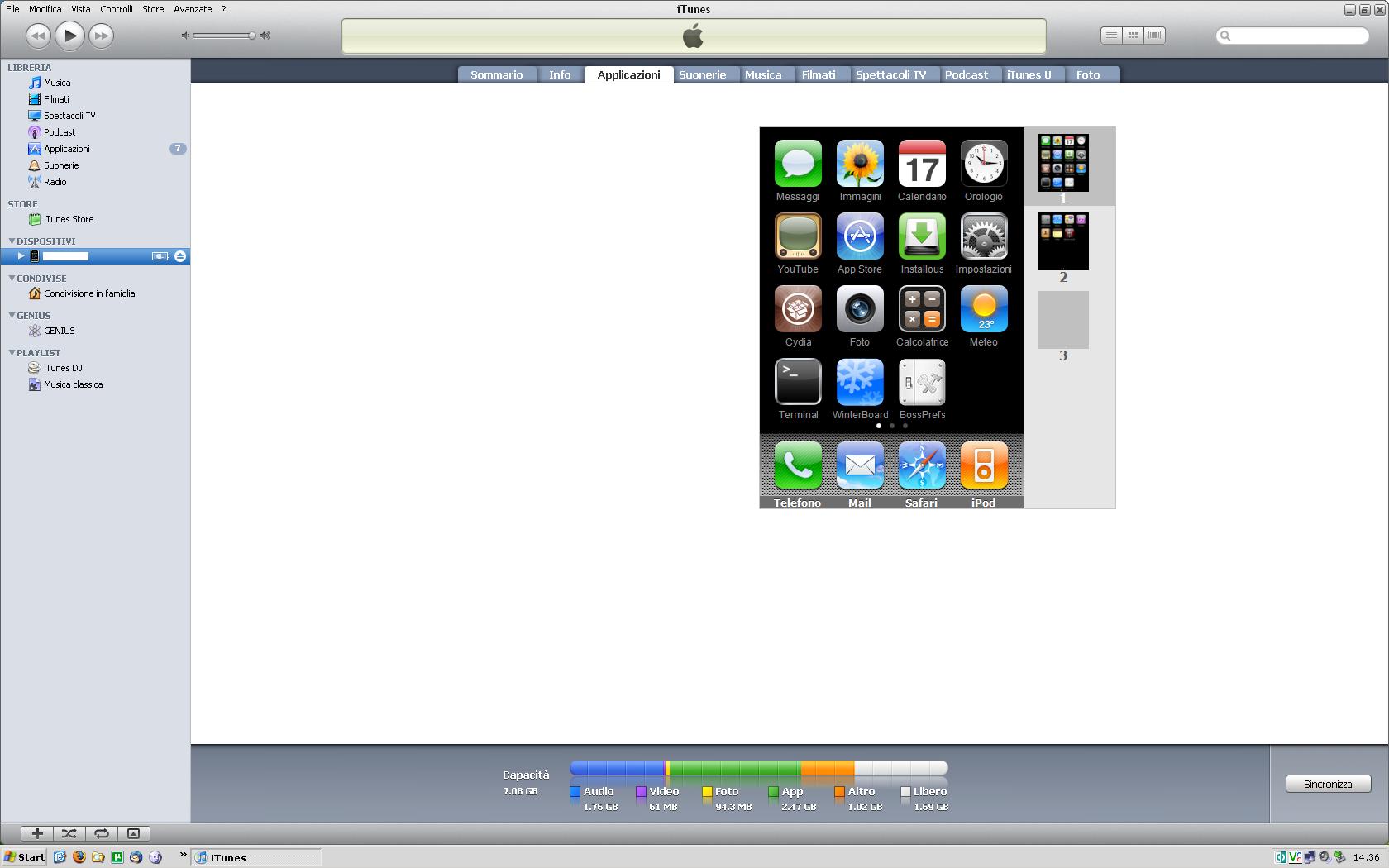Open the Modifica menu
This screenshot has width=1389, height=868.
coord(45,9)
